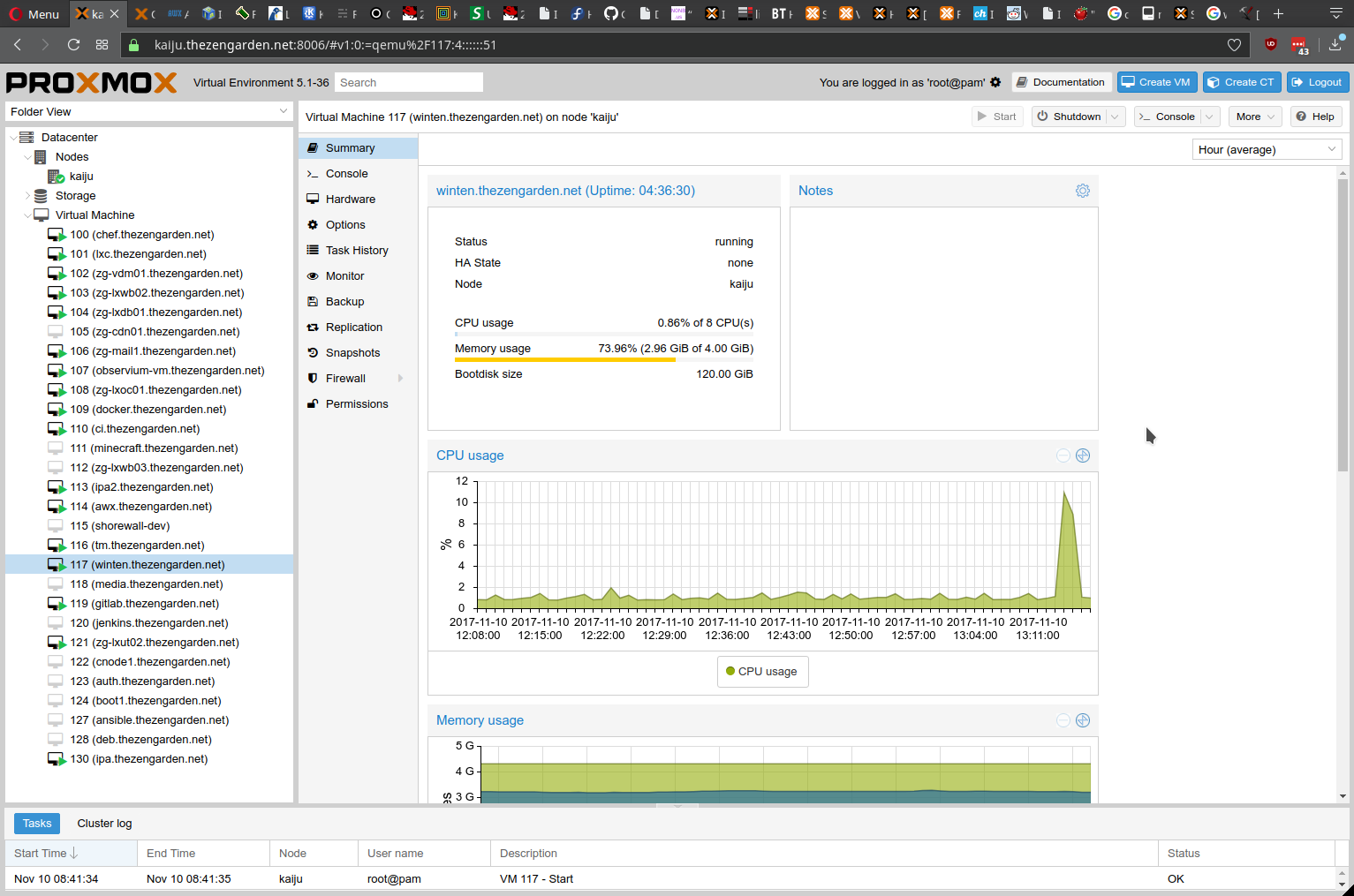Collapse the Nodes tree expander
The width and height of the screenshot is (1354, 896).
(27, 157)
